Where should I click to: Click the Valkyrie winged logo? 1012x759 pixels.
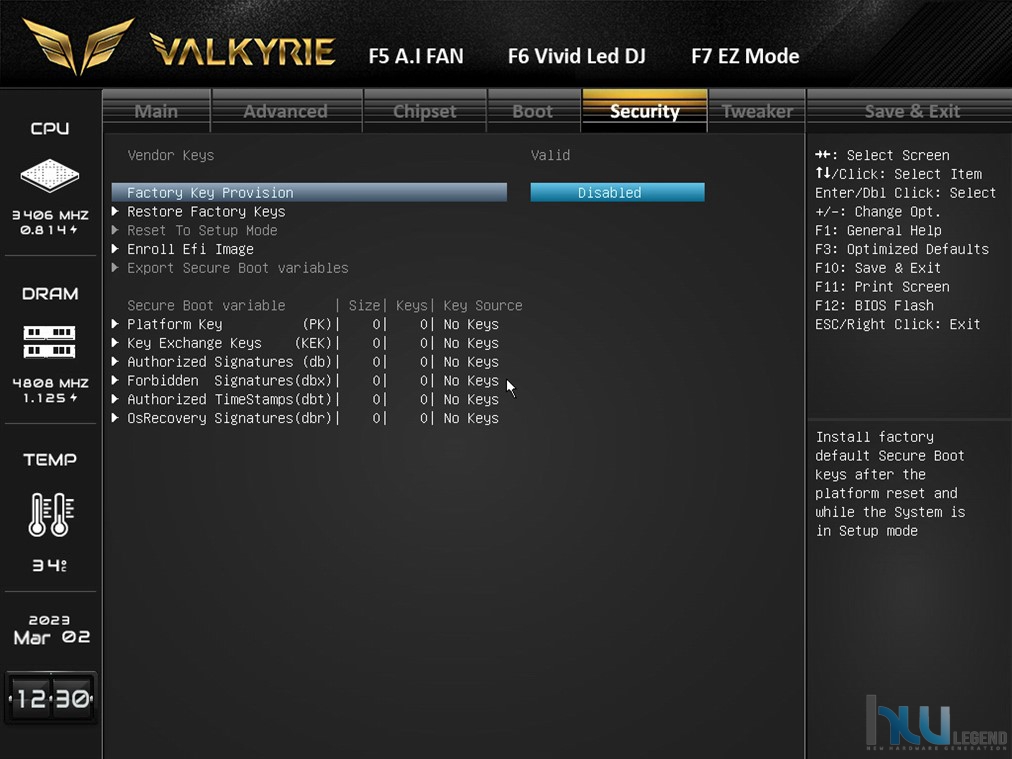(78, 46)
